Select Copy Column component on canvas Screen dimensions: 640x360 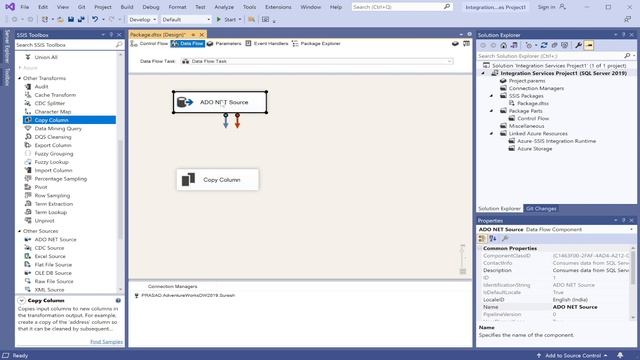pos(218,180)
